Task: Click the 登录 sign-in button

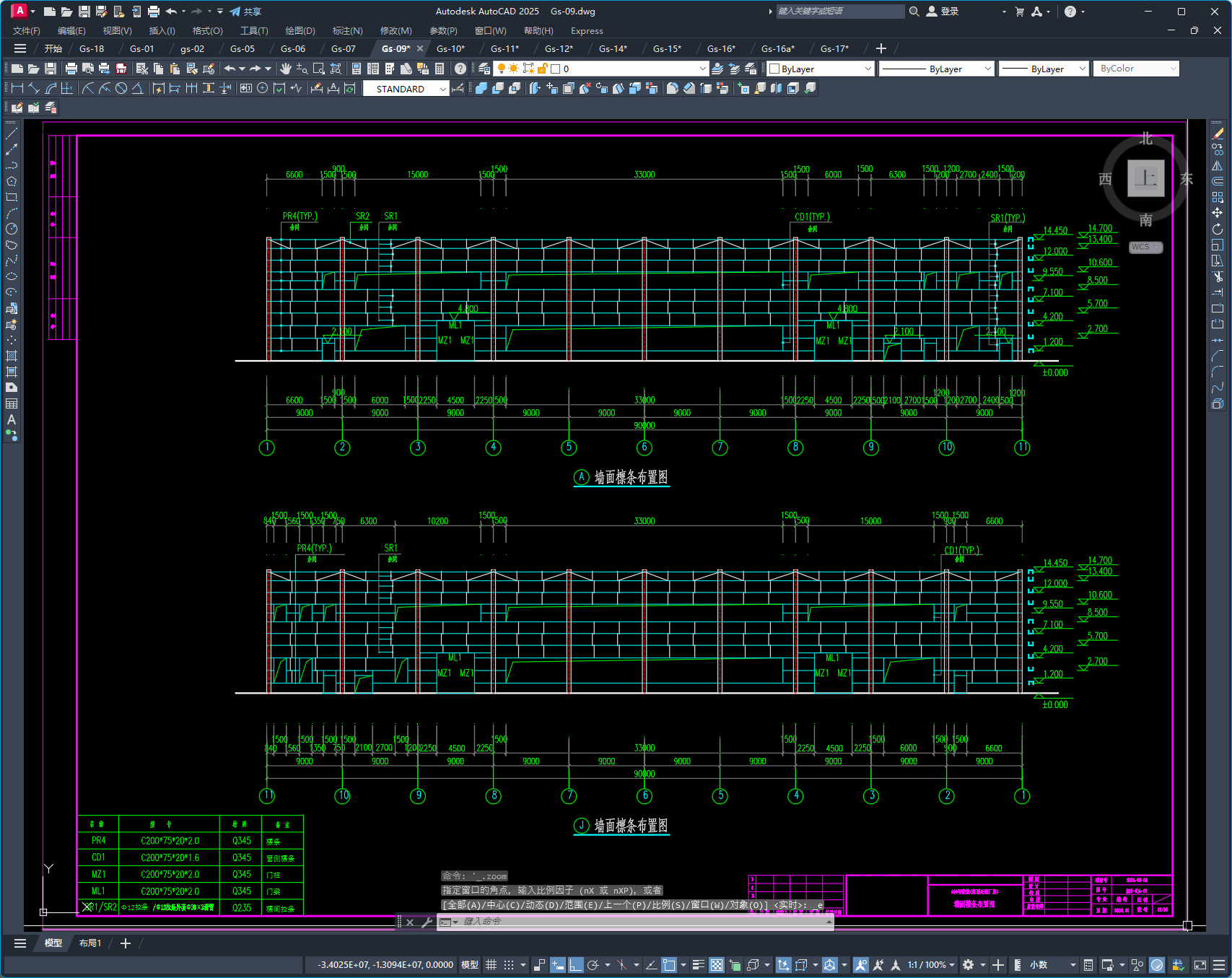Action: coord(943,12)
